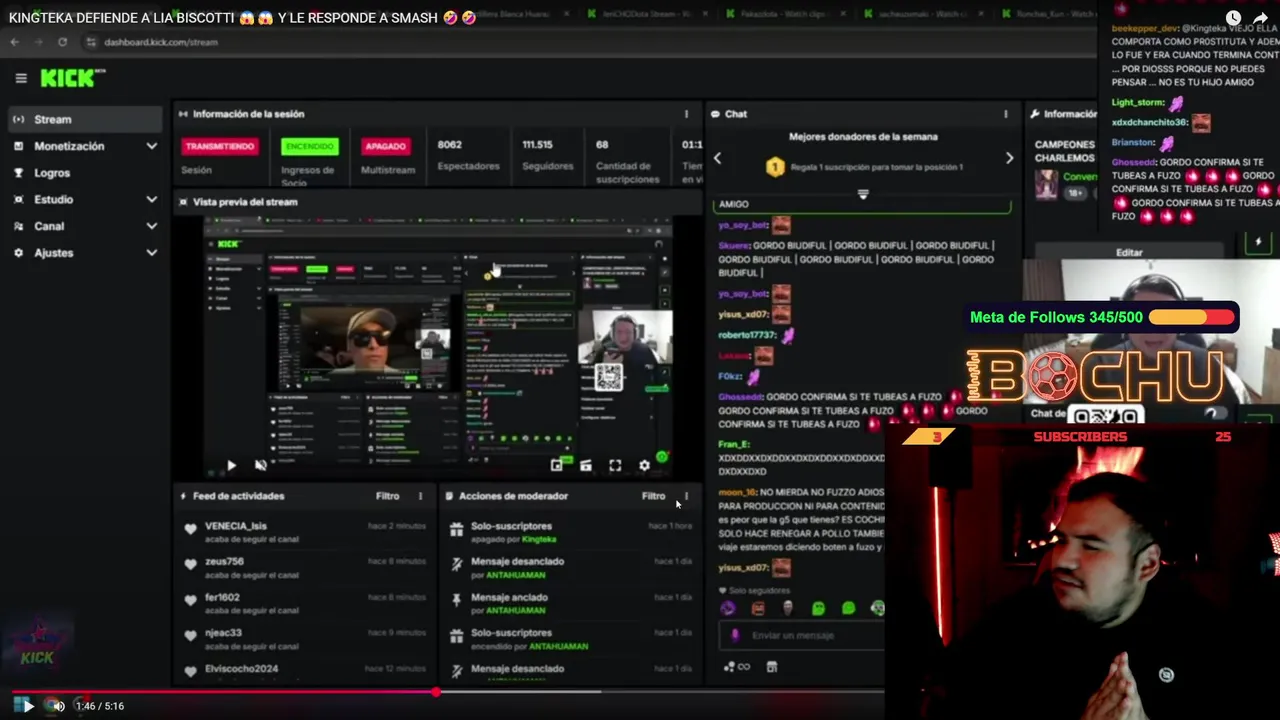The width and height of the screenshot is (1280, 720).
Task: Open chat panel options menu
Action: click(1006, 114)
